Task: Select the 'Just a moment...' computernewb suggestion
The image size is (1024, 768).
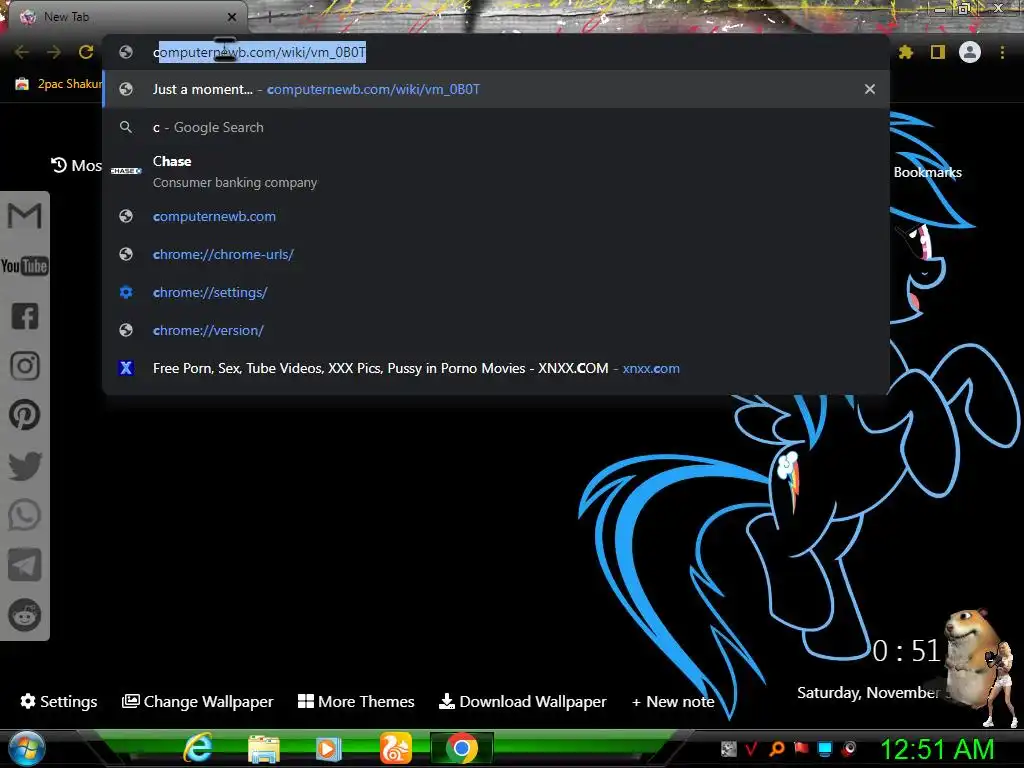Action: pos(496,89)
